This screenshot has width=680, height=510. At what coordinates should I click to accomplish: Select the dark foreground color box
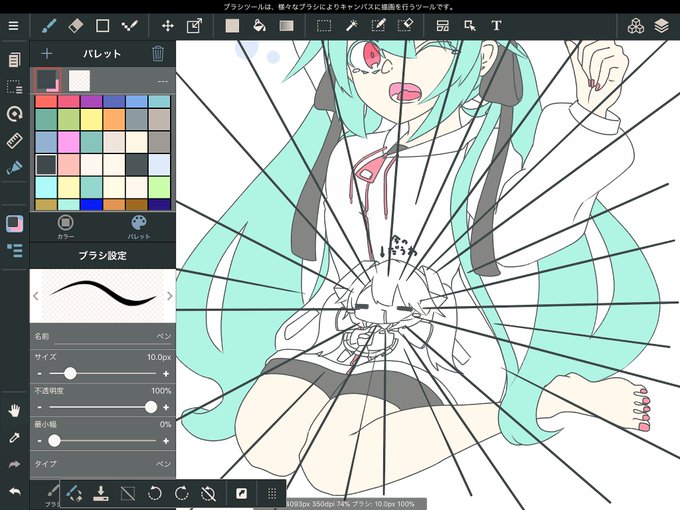47,80
